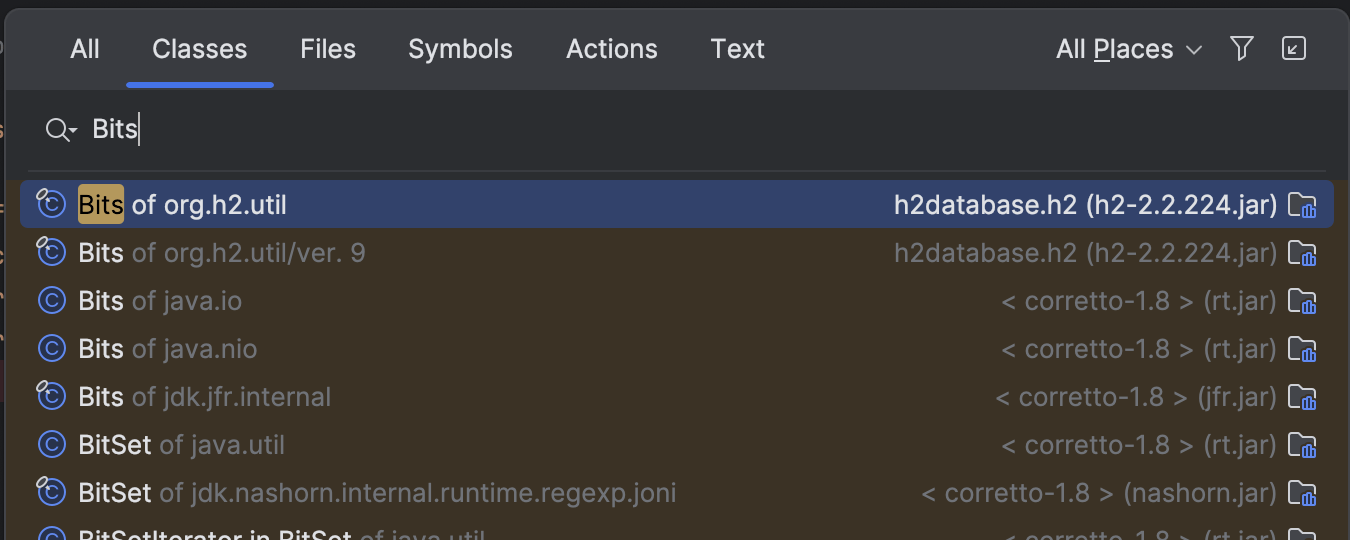The image size is (1350, 540).
Task: Select Bits of org.h2.util/ver. 9 result
Action: pyautogui.click(x=222, y=253)
